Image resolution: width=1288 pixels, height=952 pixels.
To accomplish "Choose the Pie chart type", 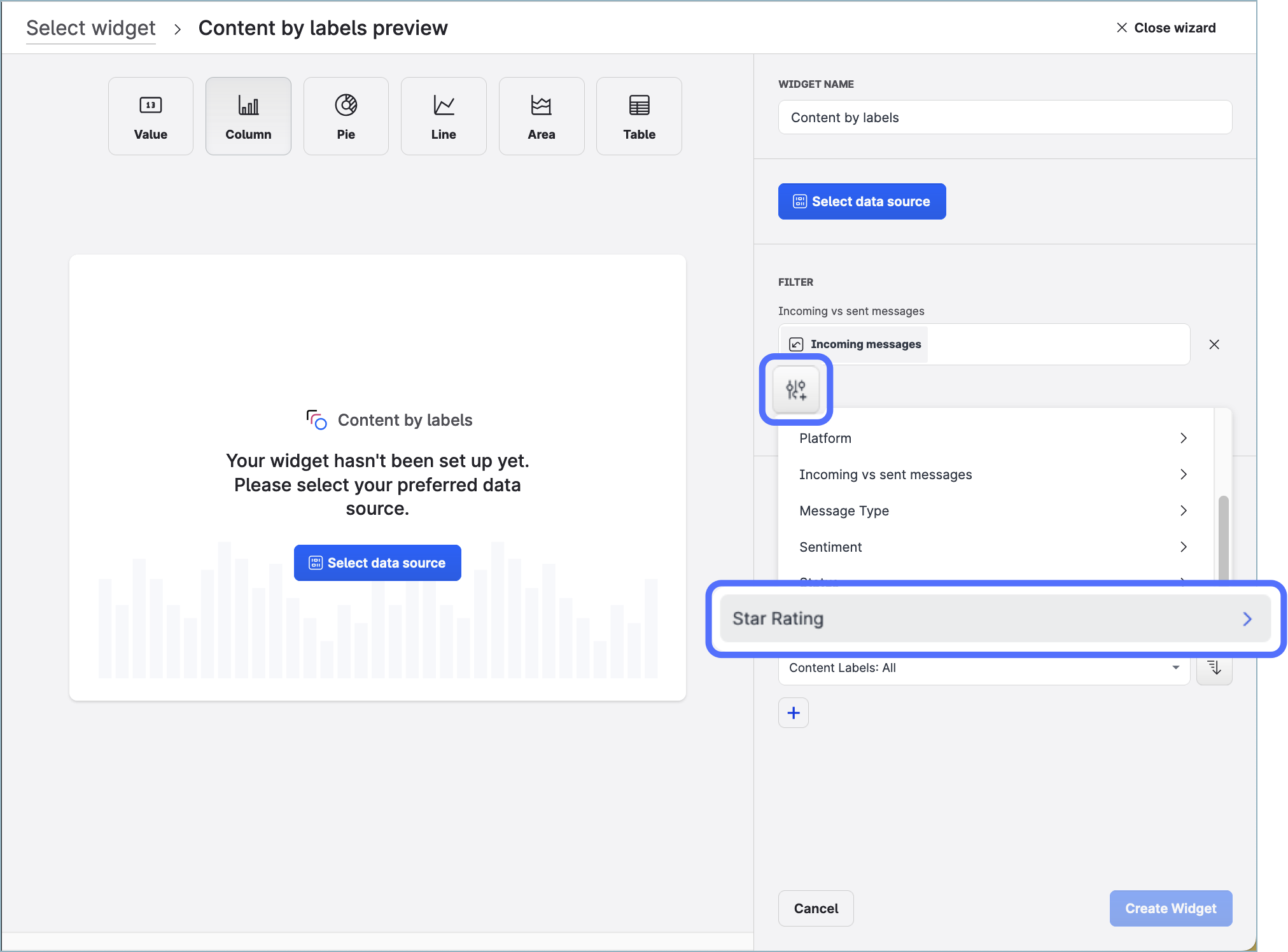I will (x=346, y=116).
